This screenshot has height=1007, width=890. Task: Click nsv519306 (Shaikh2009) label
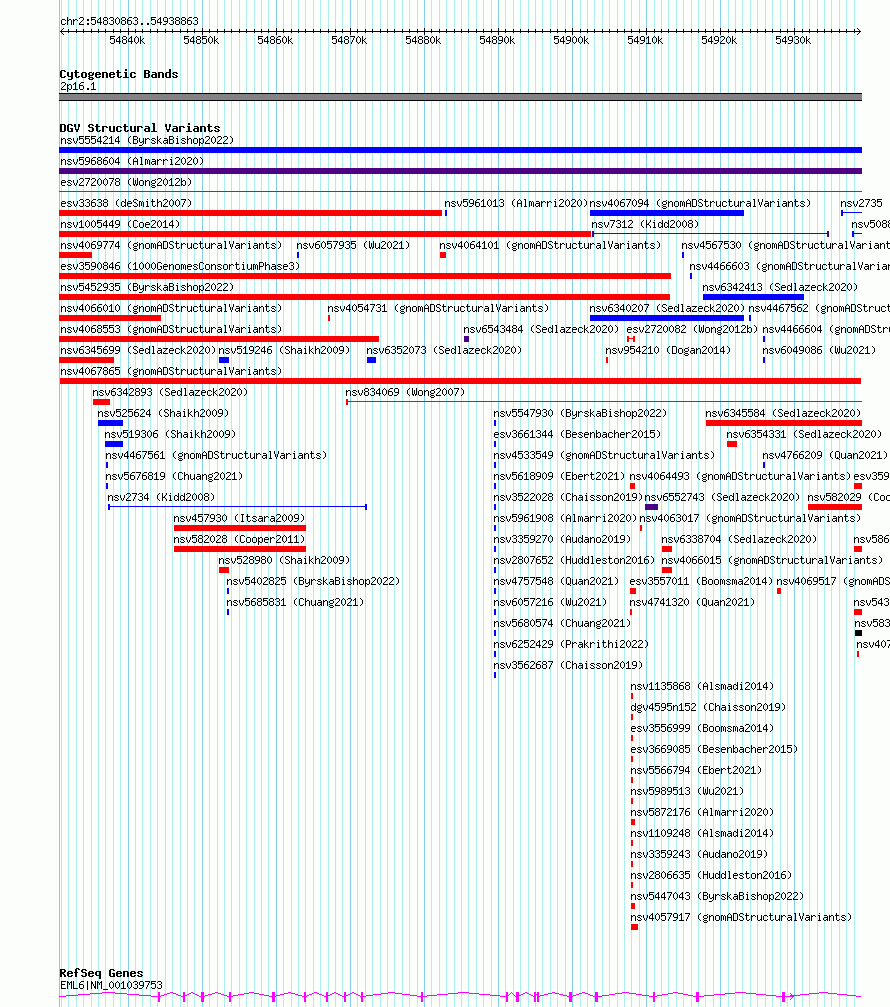[170, 434]
